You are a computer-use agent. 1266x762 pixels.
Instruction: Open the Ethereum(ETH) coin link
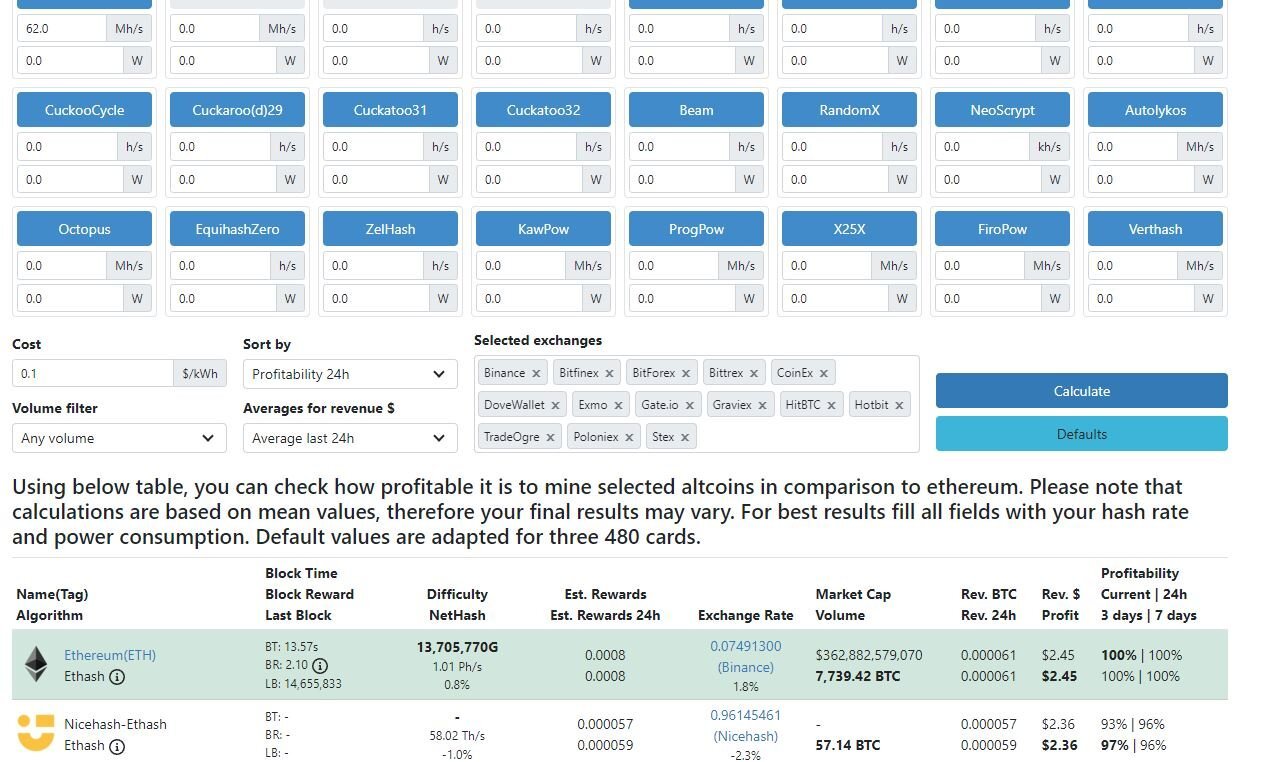(110, 656)
